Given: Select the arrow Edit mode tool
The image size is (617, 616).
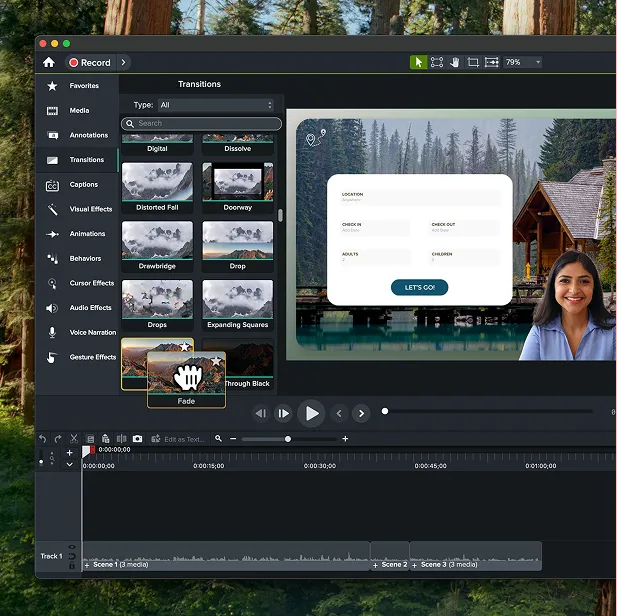Looking at the screenshot, I should tap(418, 62).
